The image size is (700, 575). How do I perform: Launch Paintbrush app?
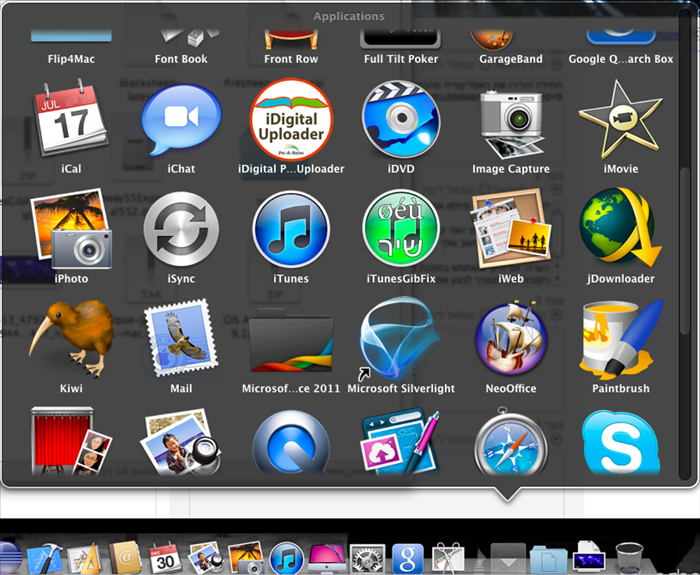(x=621, y=339)
